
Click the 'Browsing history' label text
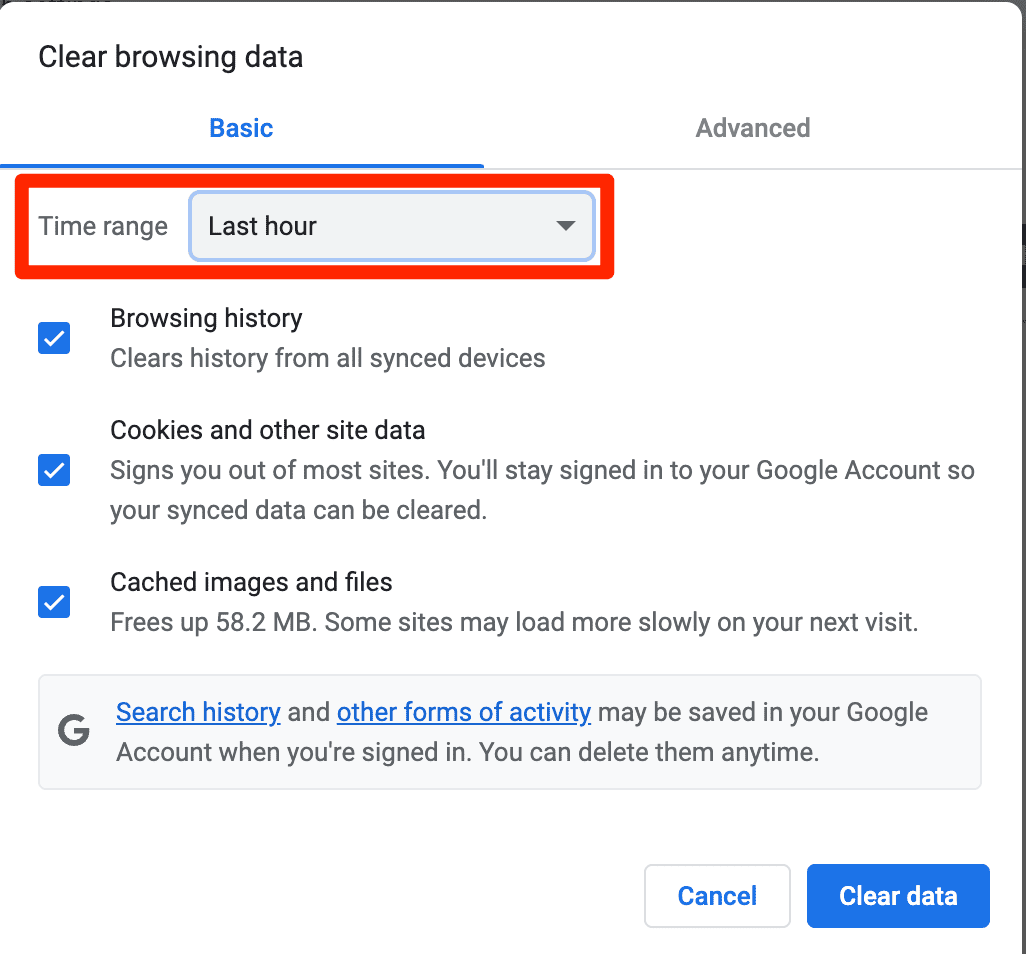tap(206, 318)
